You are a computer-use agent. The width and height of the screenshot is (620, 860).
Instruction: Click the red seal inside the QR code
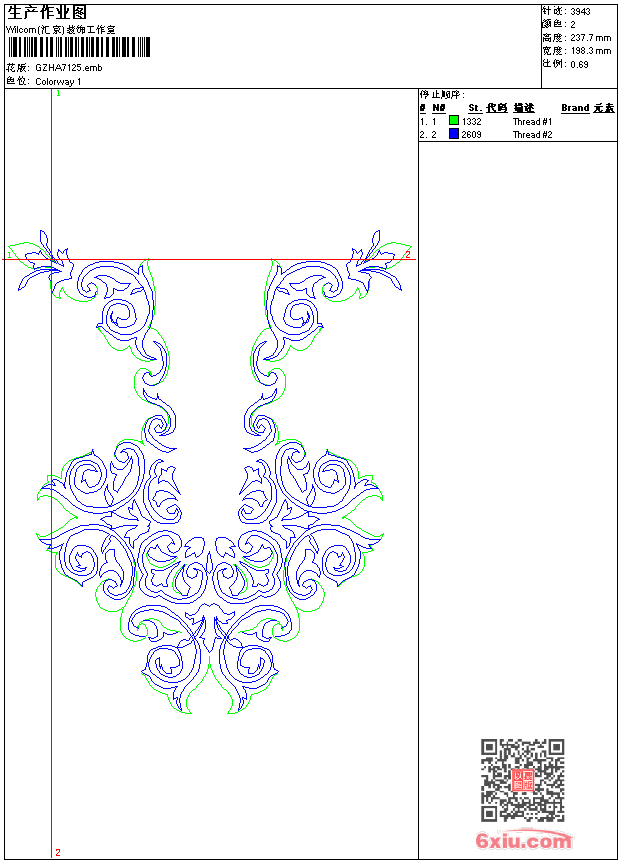pos(522,781)
